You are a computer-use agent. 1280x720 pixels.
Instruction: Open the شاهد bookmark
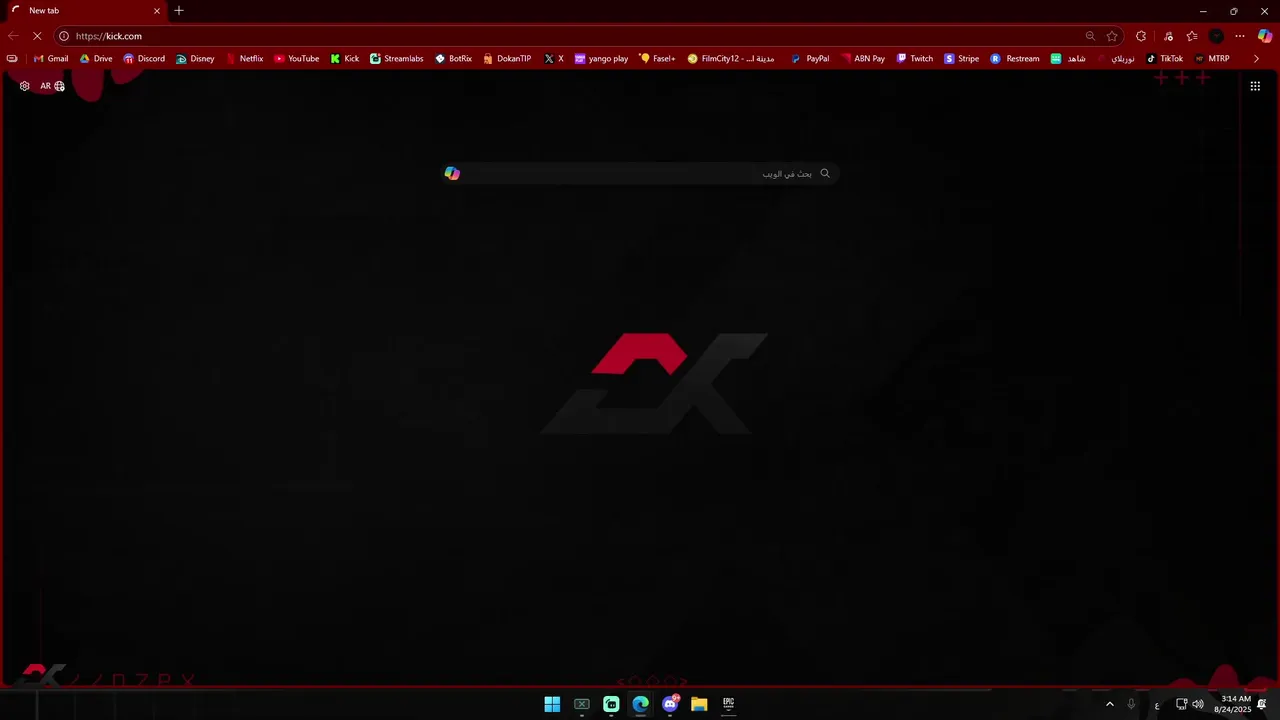[x=1068, y=59]
